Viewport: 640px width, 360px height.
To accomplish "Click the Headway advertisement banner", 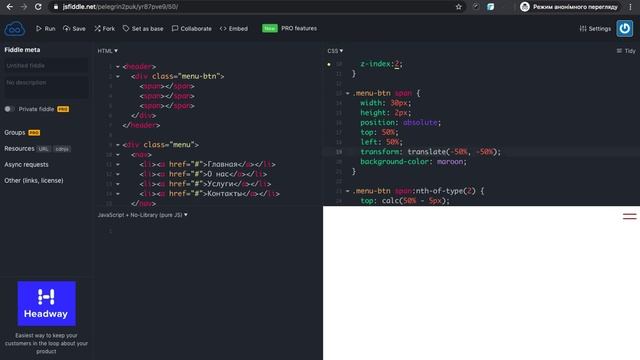I will [47, 303].
